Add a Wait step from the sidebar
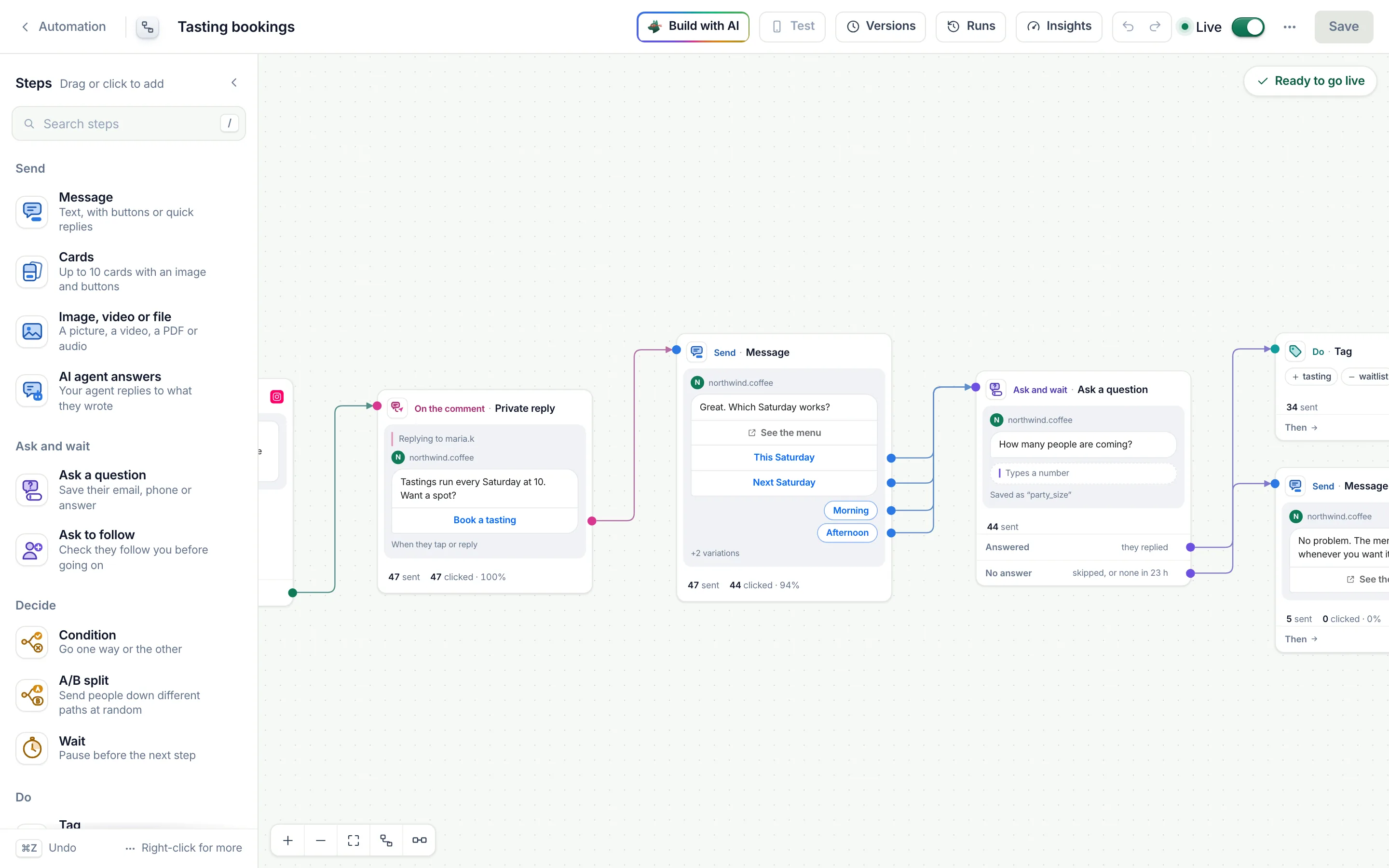The width and height of the screenshot is (1389, 868). point(129,748)
